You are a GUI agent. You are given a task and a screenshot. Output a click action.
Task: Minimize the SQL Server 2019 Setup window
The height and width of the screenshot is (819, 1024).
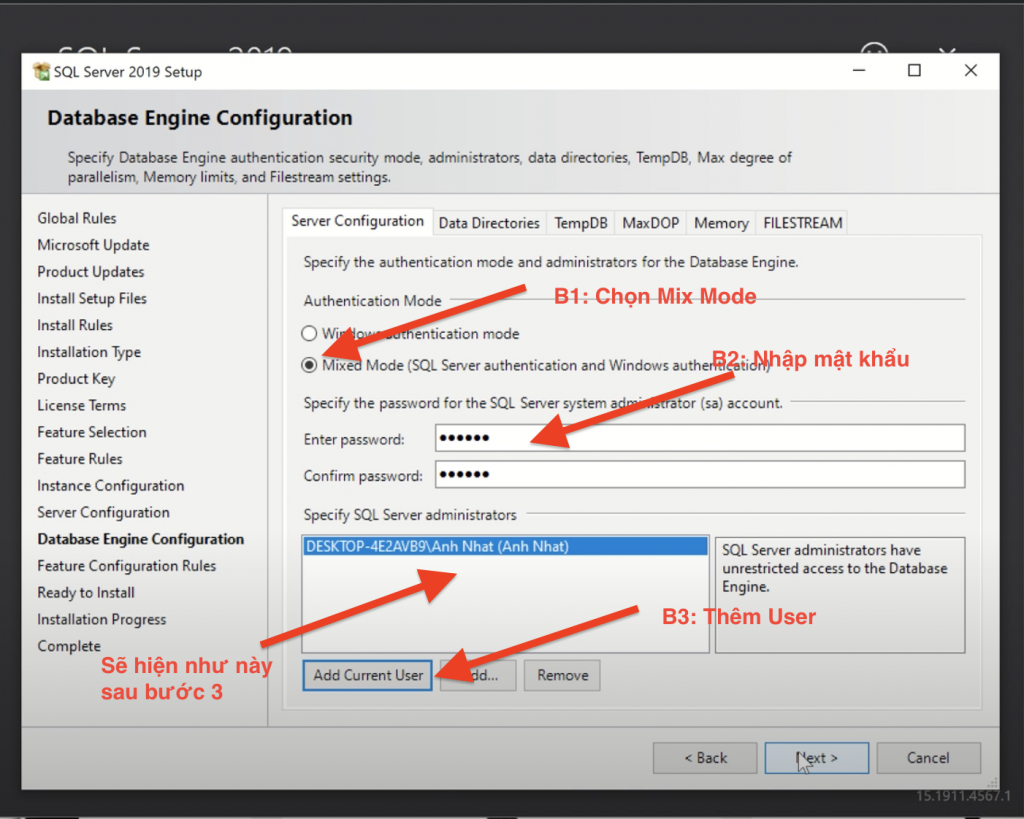pyautogui.click(x=859, y=71)
